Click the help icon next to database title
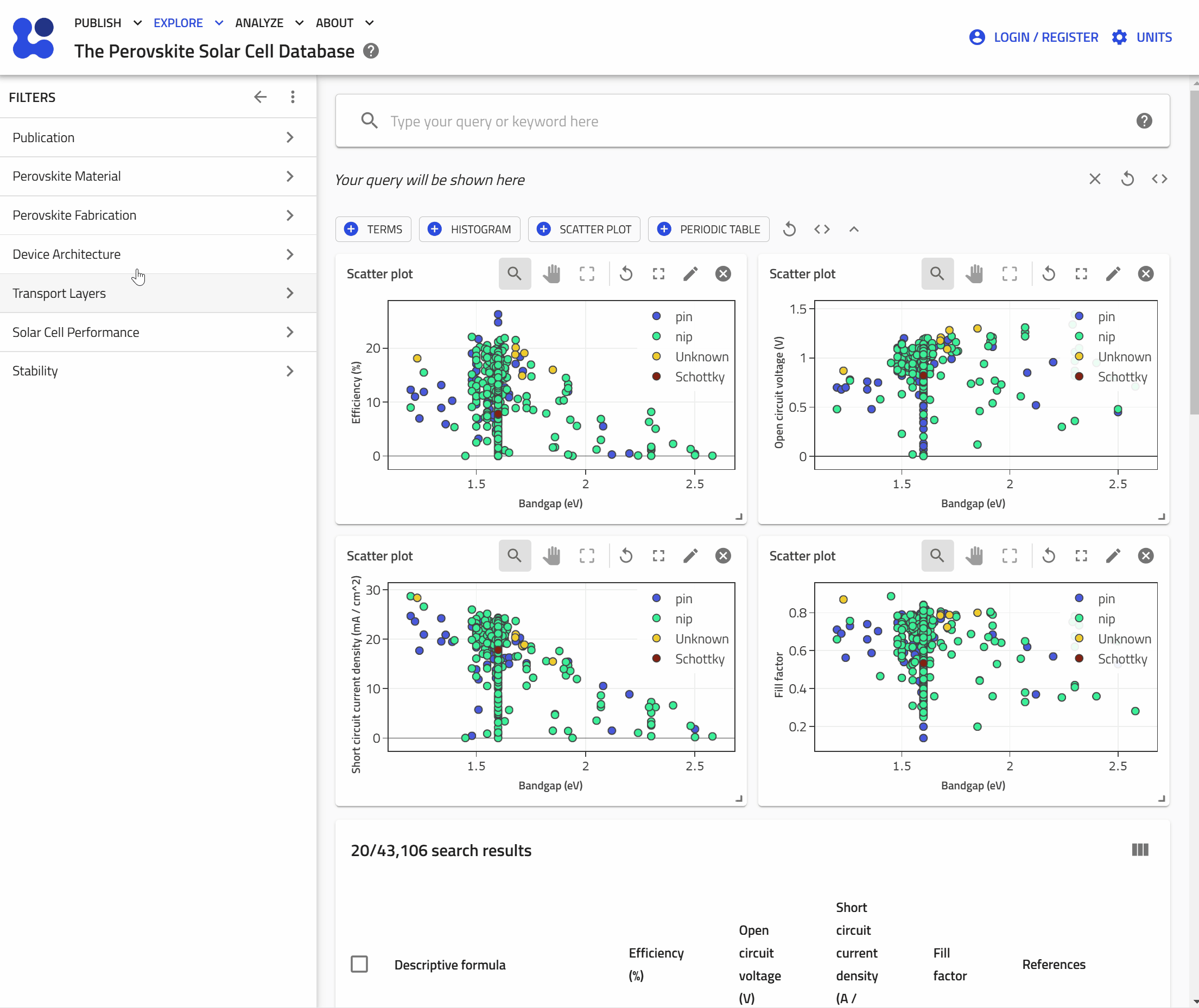 [371, 52]
